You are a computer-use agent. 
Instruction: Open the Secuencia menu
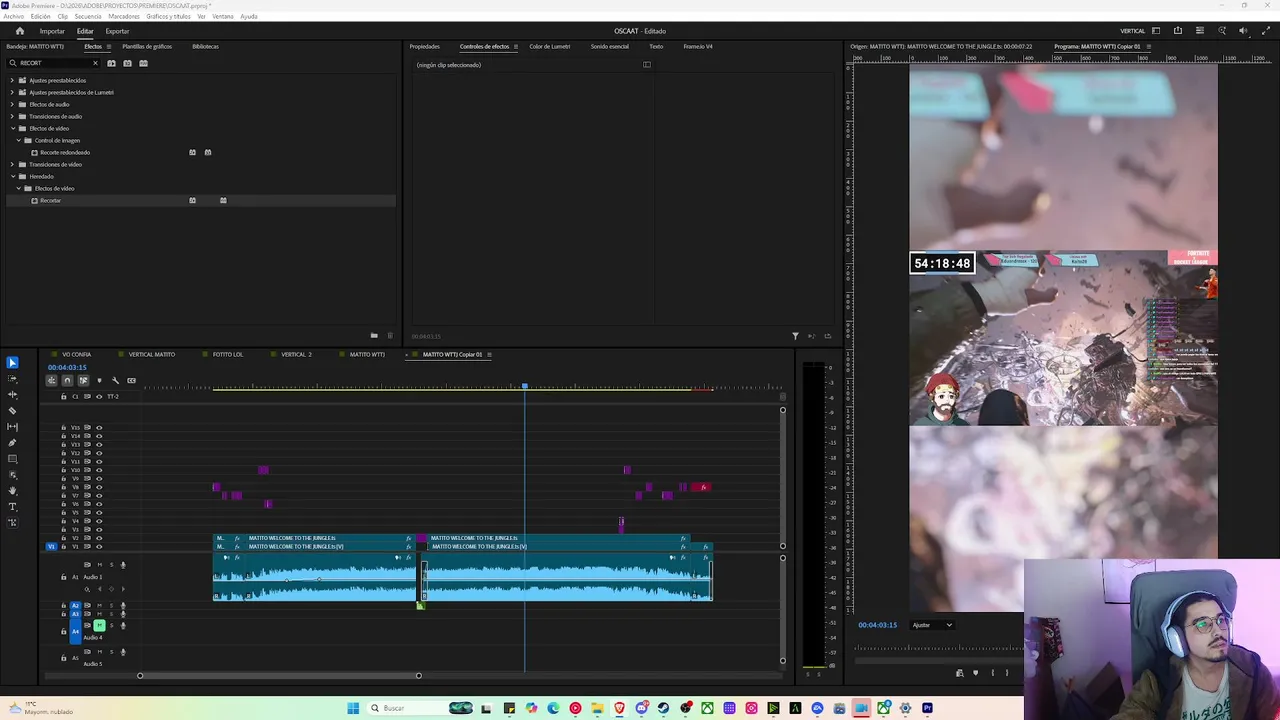point(87,16)
